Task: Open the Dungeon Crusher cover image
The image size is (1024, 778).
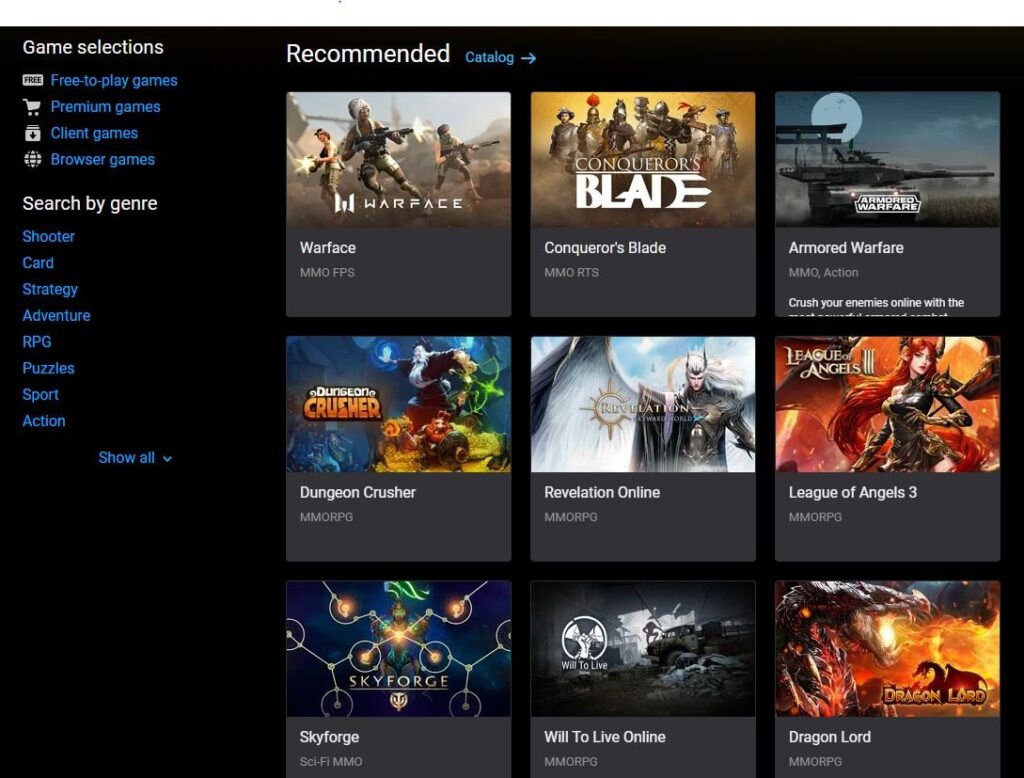Action: coord(398,404)
